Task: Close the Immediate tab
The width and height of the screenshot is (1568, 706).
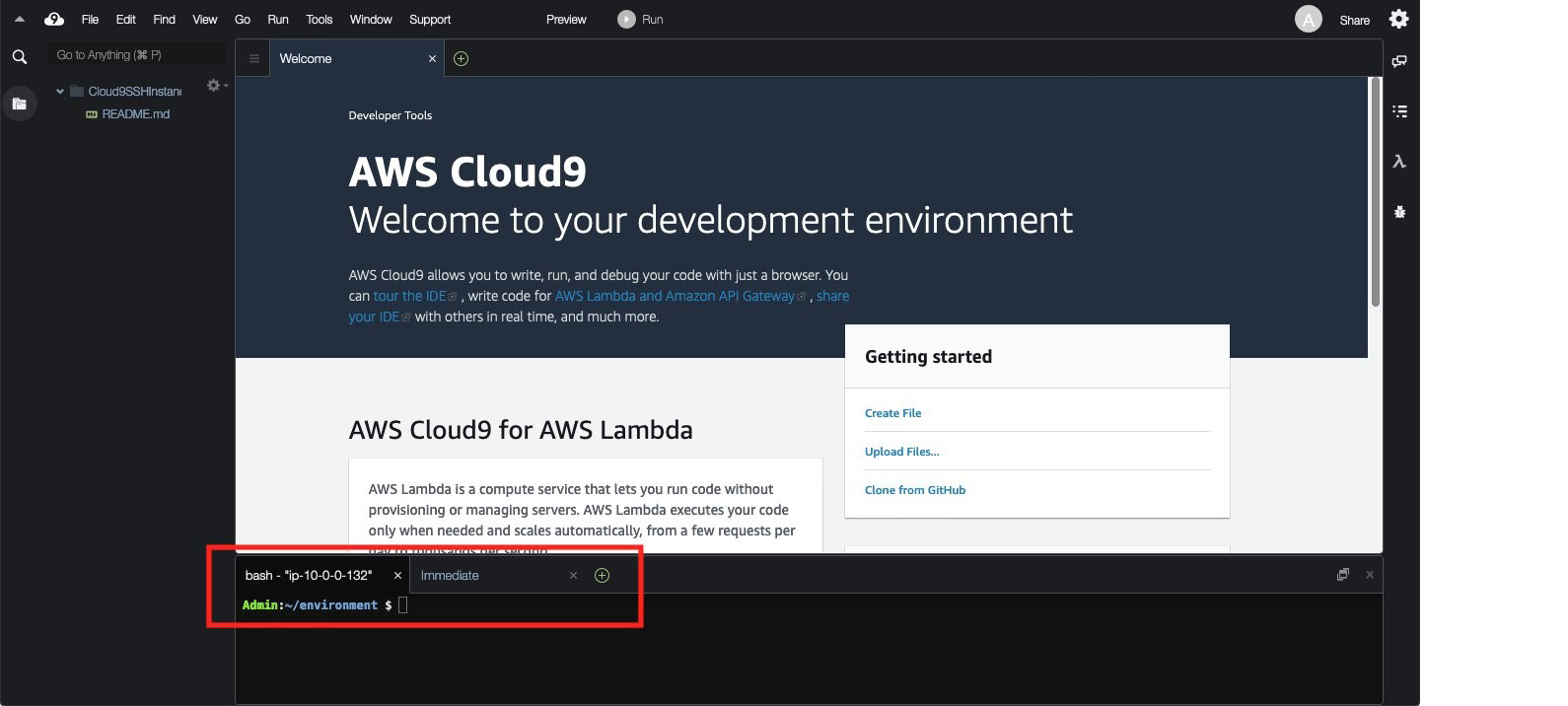Action: click(x=573, y=576)
